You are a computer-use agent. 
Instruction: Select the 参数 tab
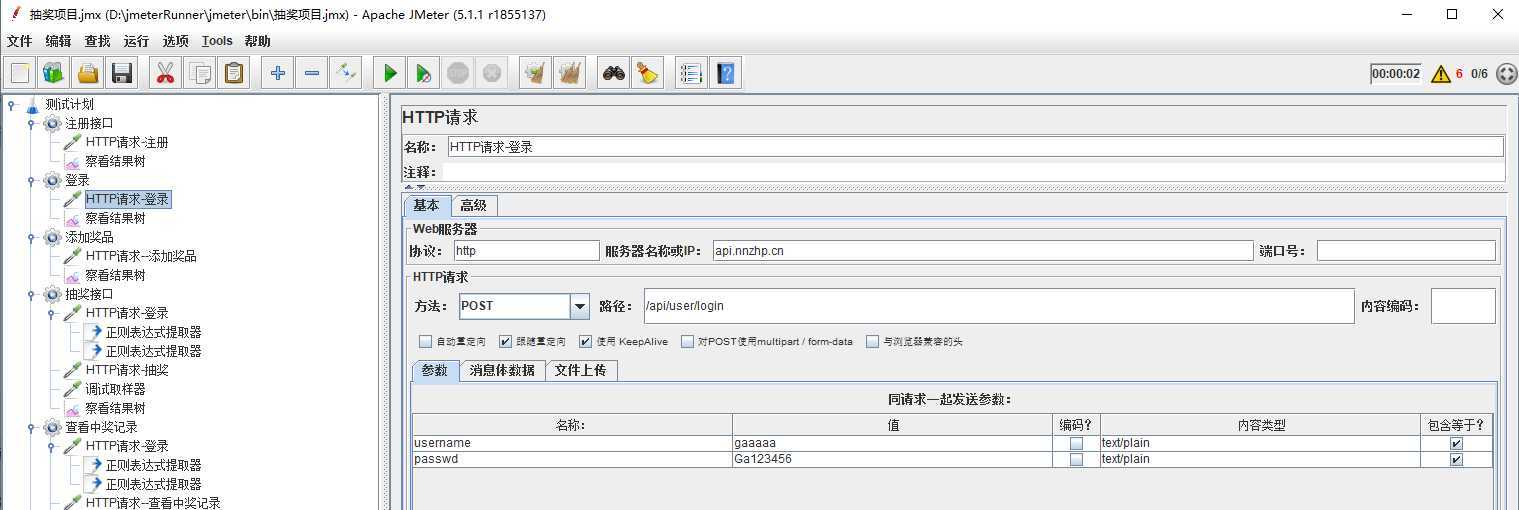pyautogui.click(x=435, y=370)
